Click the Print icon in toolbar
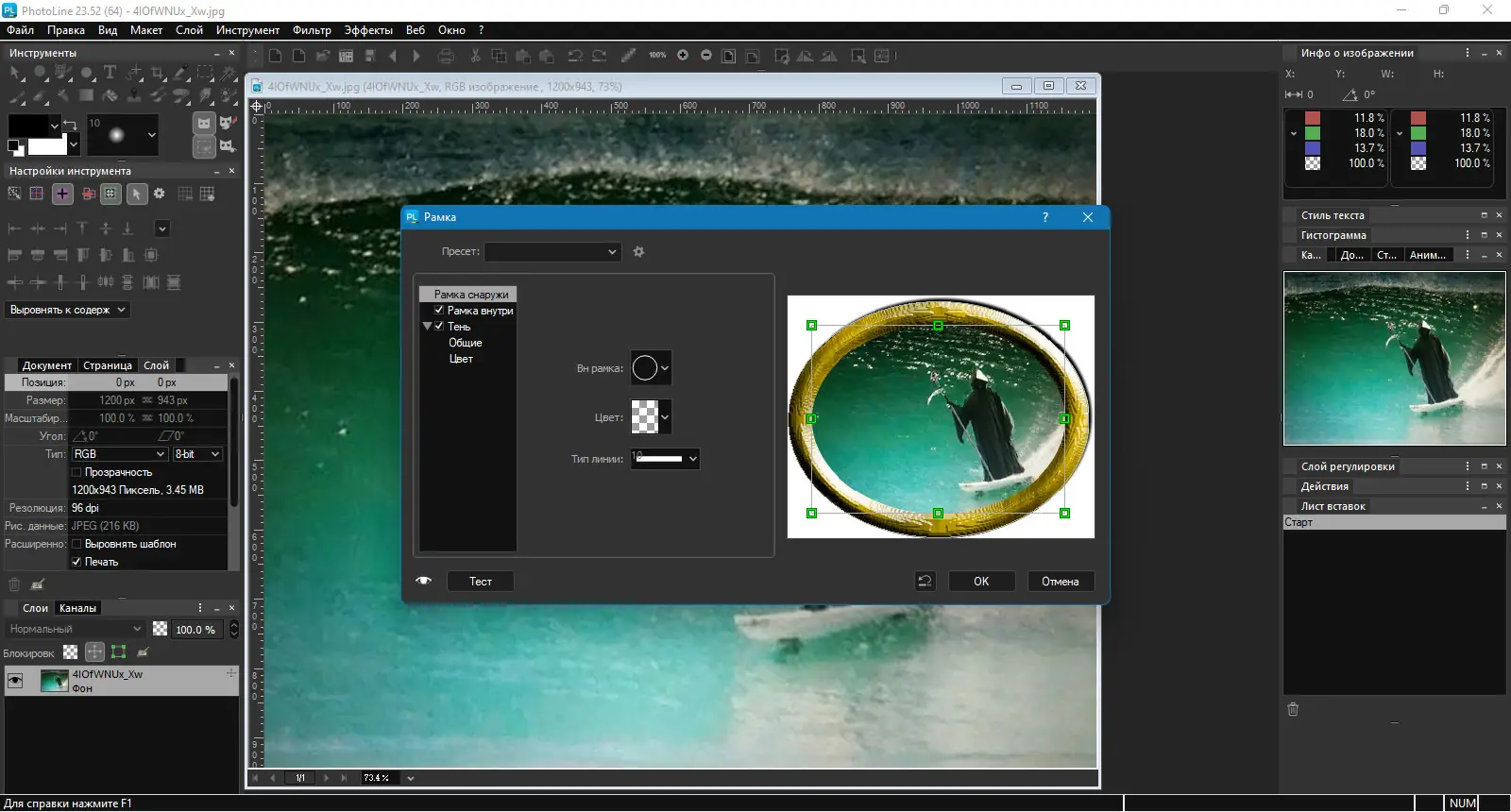The height and width of the screenshot is (812, 1511). 447,56
